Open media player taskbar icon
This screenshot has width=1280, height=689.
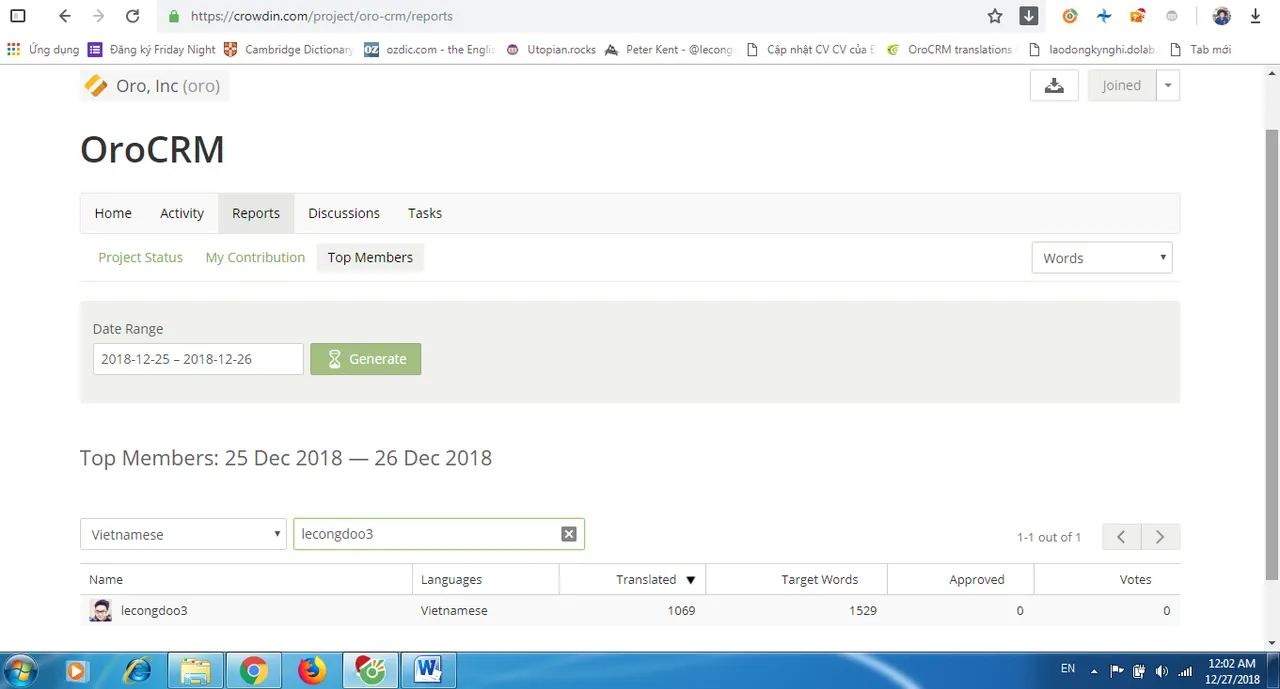pos(78,670)
